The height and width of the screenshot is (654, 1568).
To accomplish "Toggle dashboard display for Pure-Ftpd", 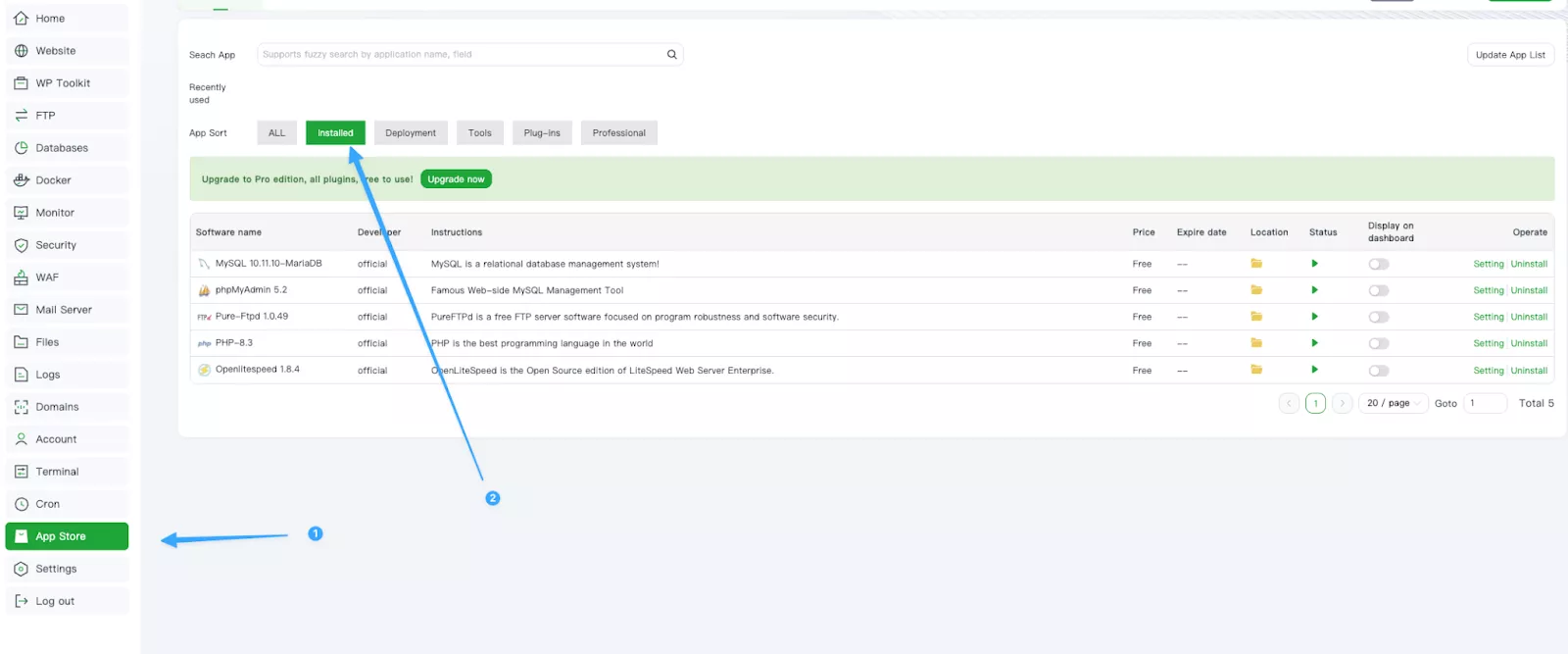I will tap(1379, 317).
